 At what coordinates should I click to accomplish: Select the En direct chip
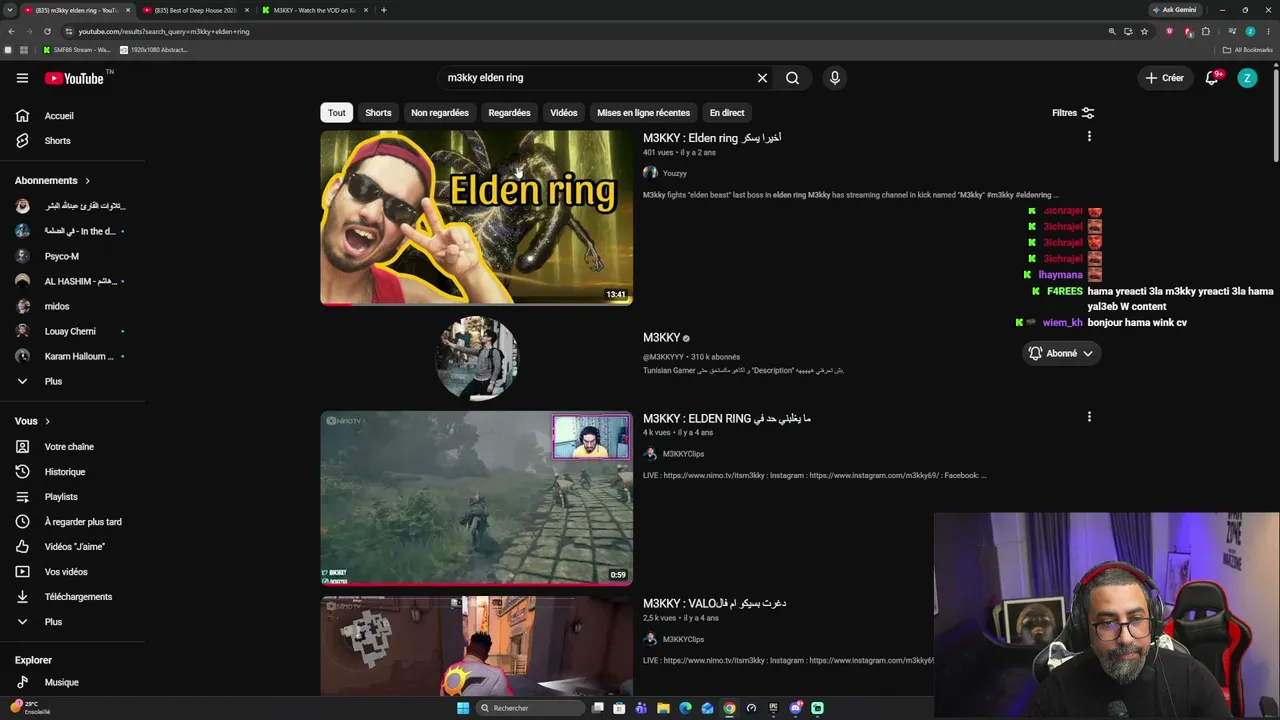(x=727, y=113)
